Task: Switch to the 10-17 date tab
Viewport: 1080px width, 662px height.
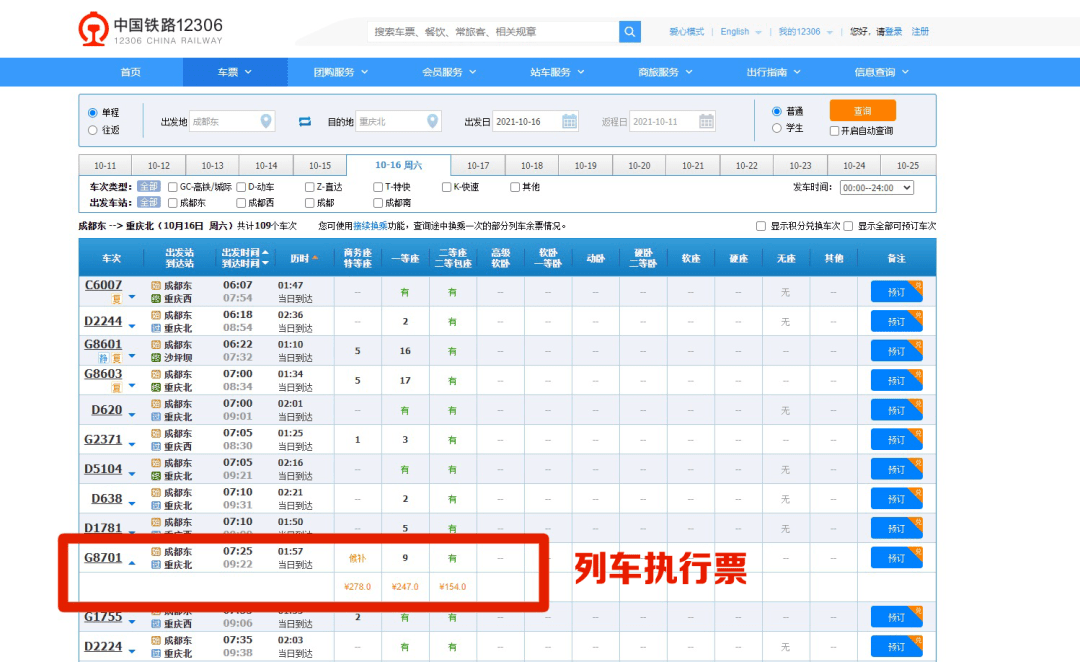Action: point(479,165)
